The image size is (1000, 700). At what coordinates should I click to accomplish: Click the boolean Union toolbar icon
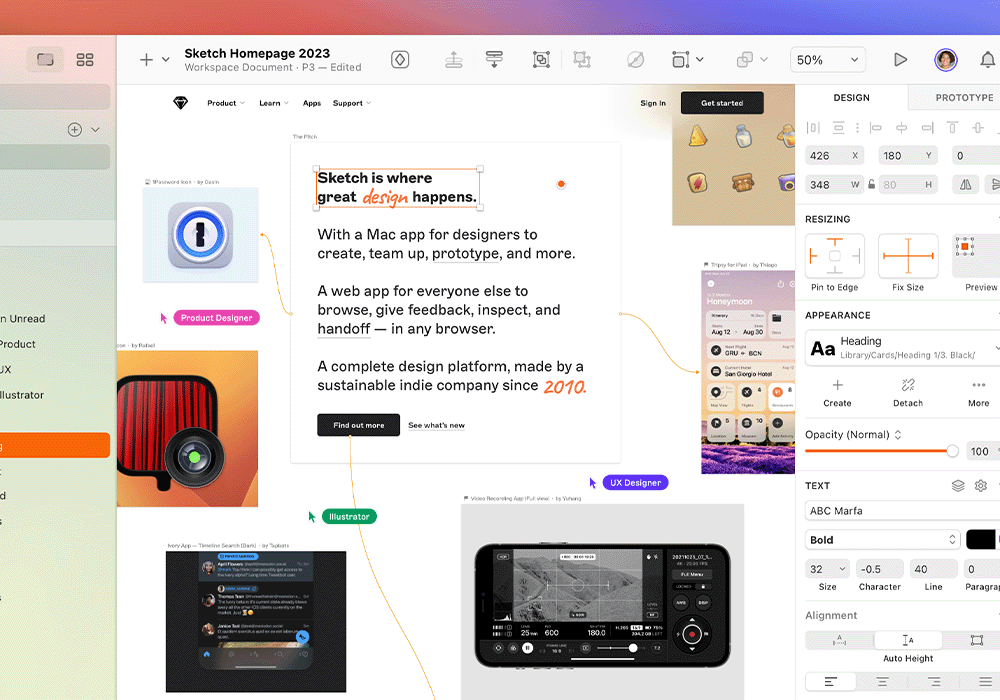pos(744,60)
